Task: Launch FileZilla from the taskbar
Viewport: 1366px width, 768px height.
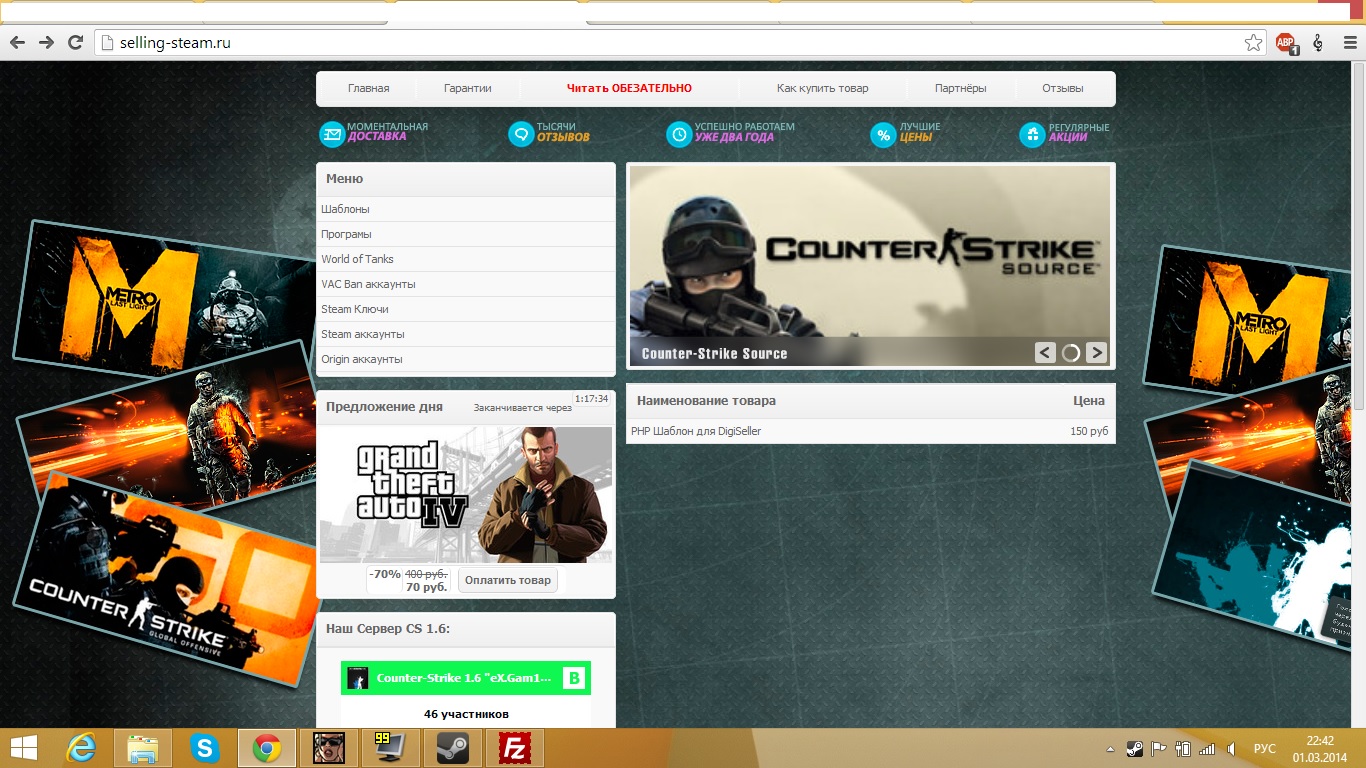Action: pos(513,747)
